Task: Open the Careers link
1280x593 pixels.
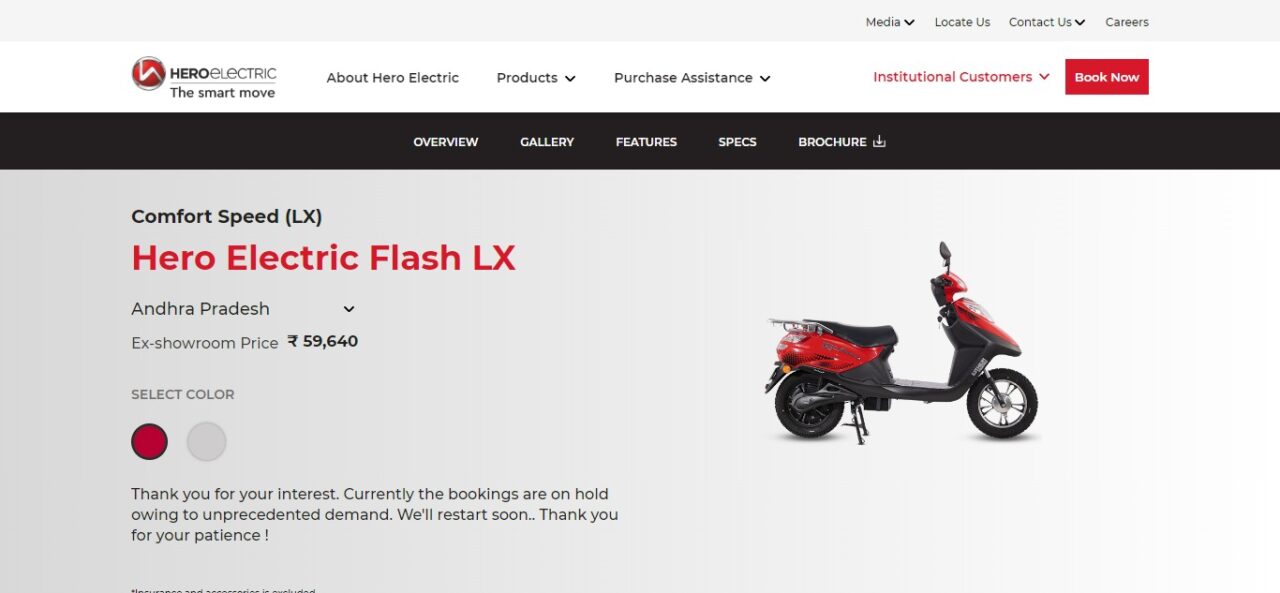Action: point(1127,22)
